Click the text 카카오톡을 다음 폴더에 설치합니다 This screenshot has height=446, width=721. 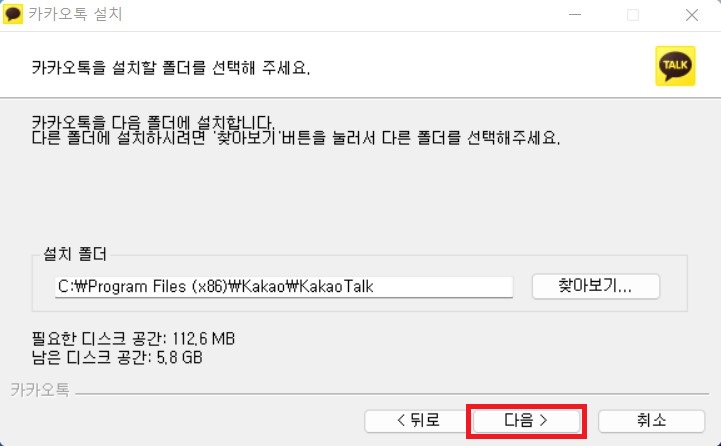pyautogui.click(x=153, y=122)
